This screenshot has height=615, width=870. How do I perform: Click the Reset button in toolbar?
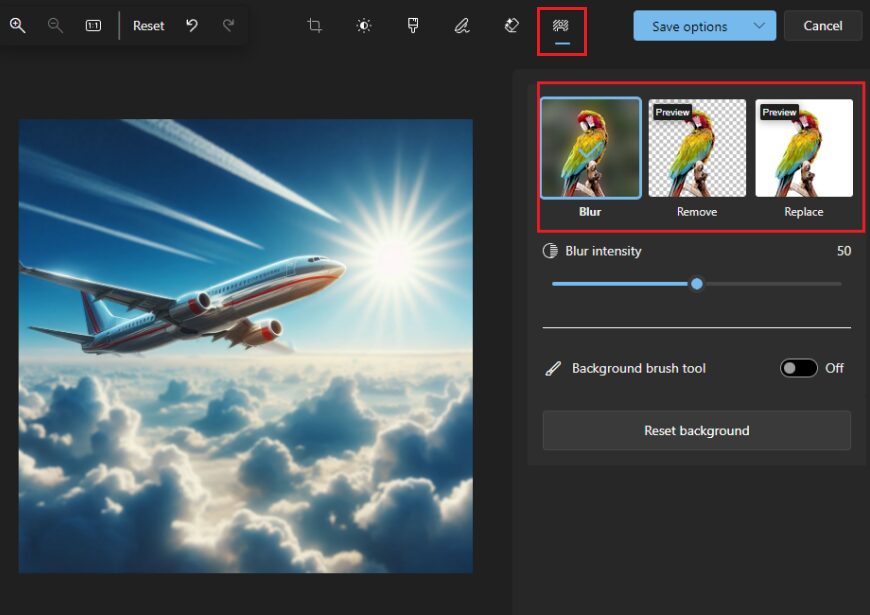coord(148,26)
